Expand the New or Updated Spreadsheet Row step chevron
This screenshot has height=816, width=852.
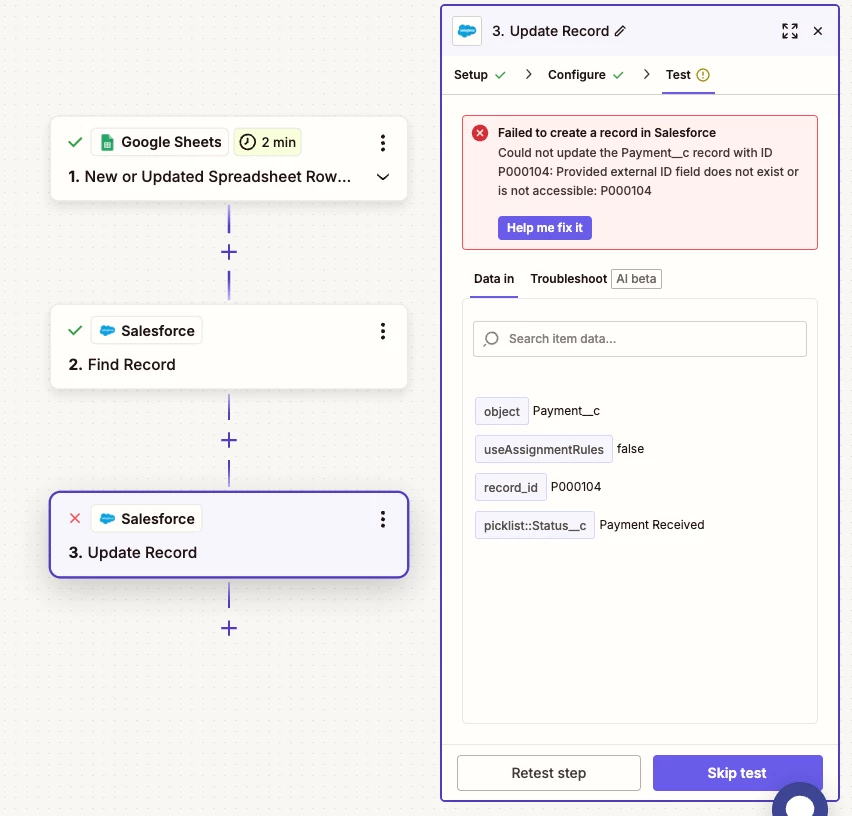(383, 177)
